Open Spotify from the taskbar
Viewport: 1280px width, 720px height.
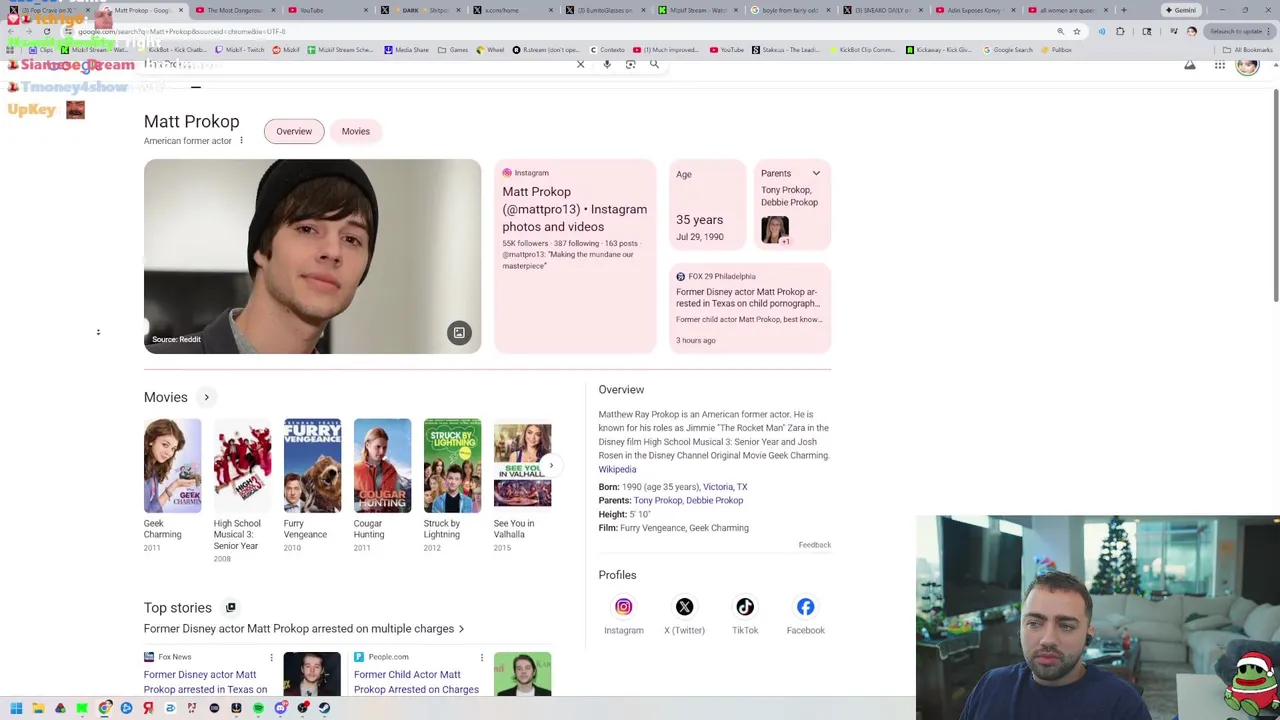click(x=258, y=708)
